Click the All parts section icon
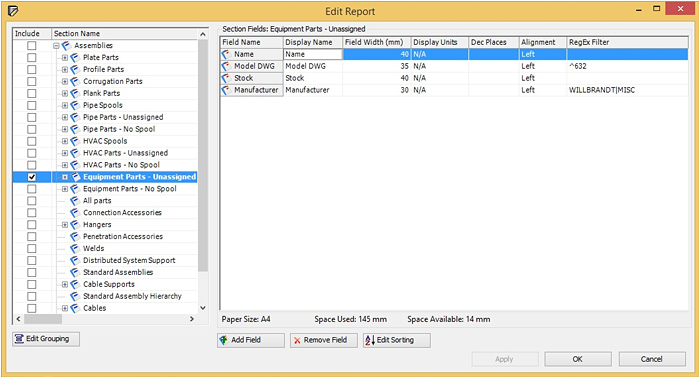Image resolution: width=700 pixels, height=377 pixels. click(75, 201)
